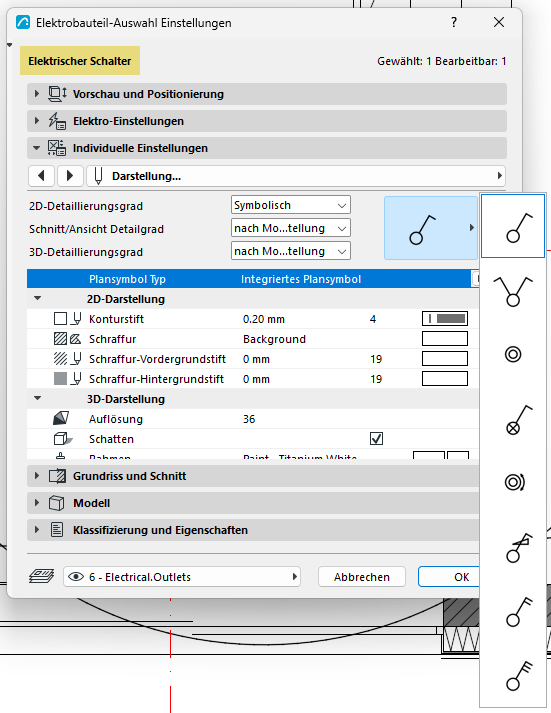Edit the Auflösung value 36
This screenshot has height=713, width=551.
(249, 419)
